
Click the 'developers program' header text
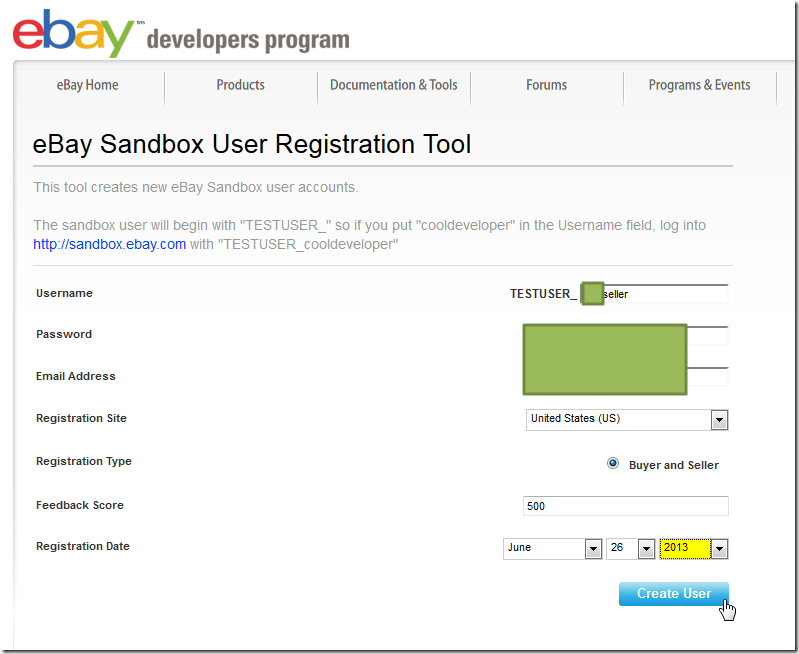(248, 40)
